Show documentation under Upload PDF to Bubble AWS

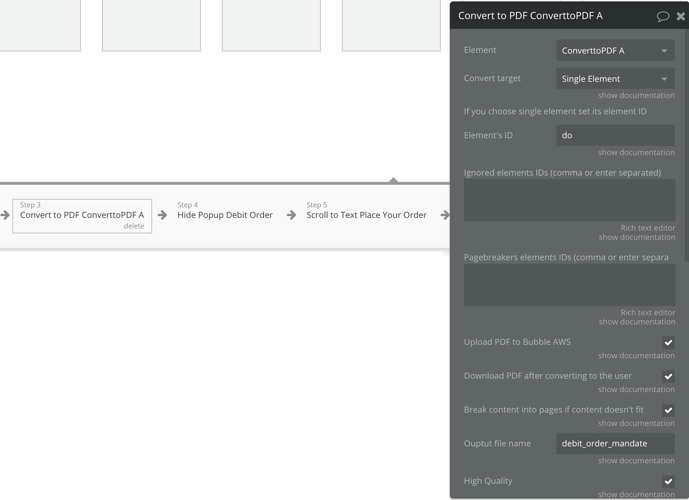[636, 355]
